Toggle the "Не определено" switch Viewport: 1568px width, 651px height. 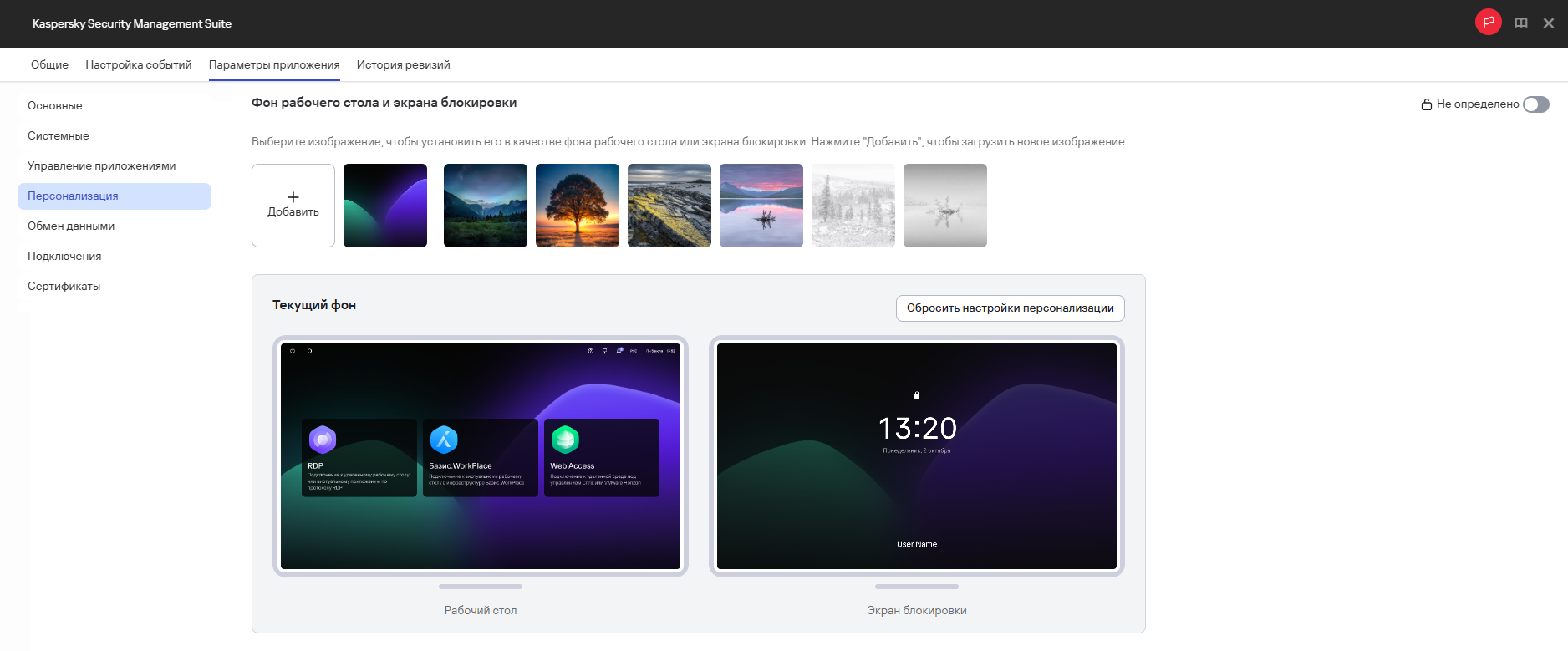click(1535, 104)
